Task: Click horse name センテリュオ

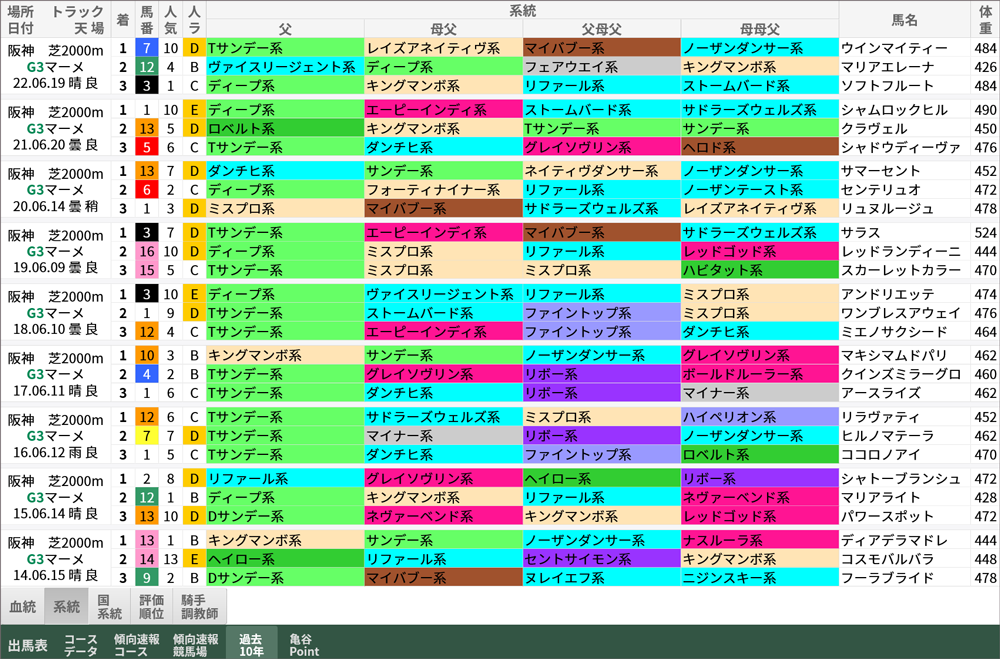Action: tap(881, 189)
